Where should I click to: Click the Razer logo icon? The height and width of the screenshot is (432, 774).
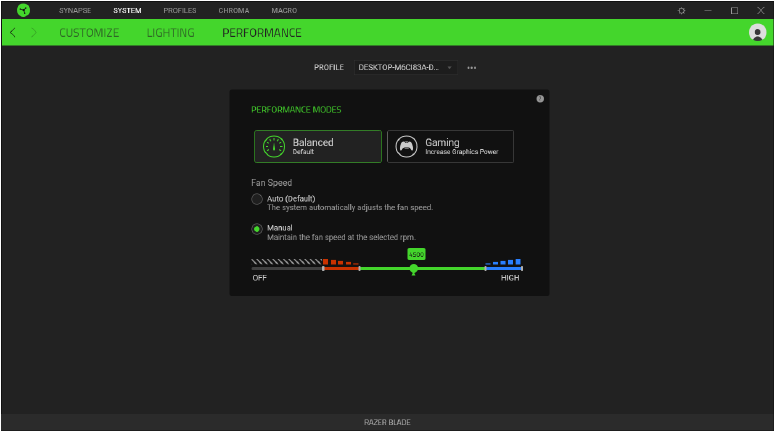(x=23, y=10)
